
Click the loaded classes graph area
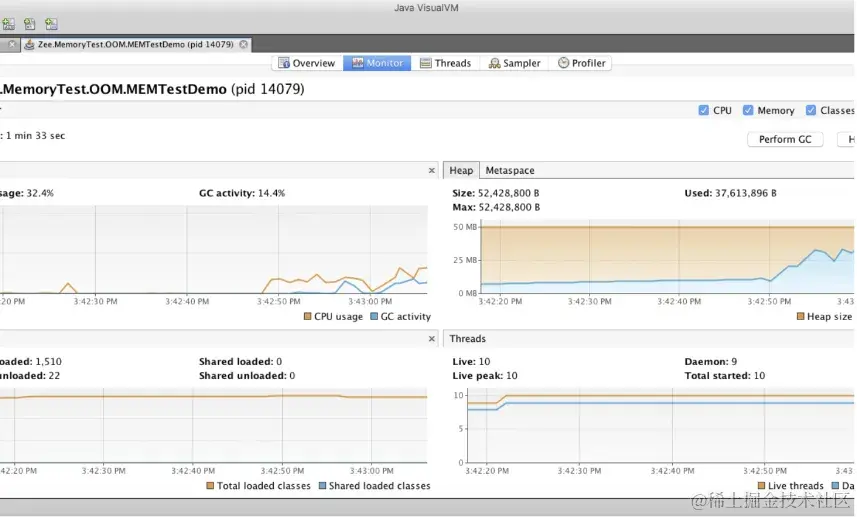point(214,425)
